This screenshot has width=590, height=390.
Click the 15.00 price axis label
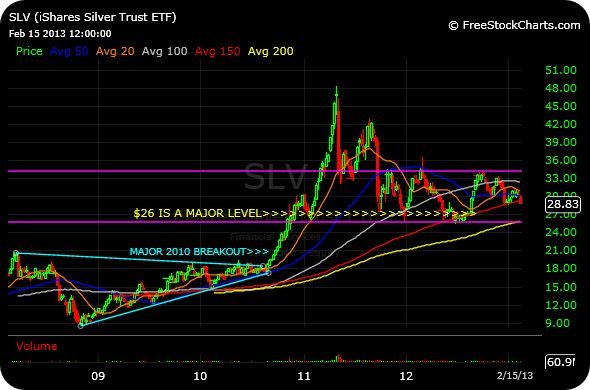(x=561, y=287)
